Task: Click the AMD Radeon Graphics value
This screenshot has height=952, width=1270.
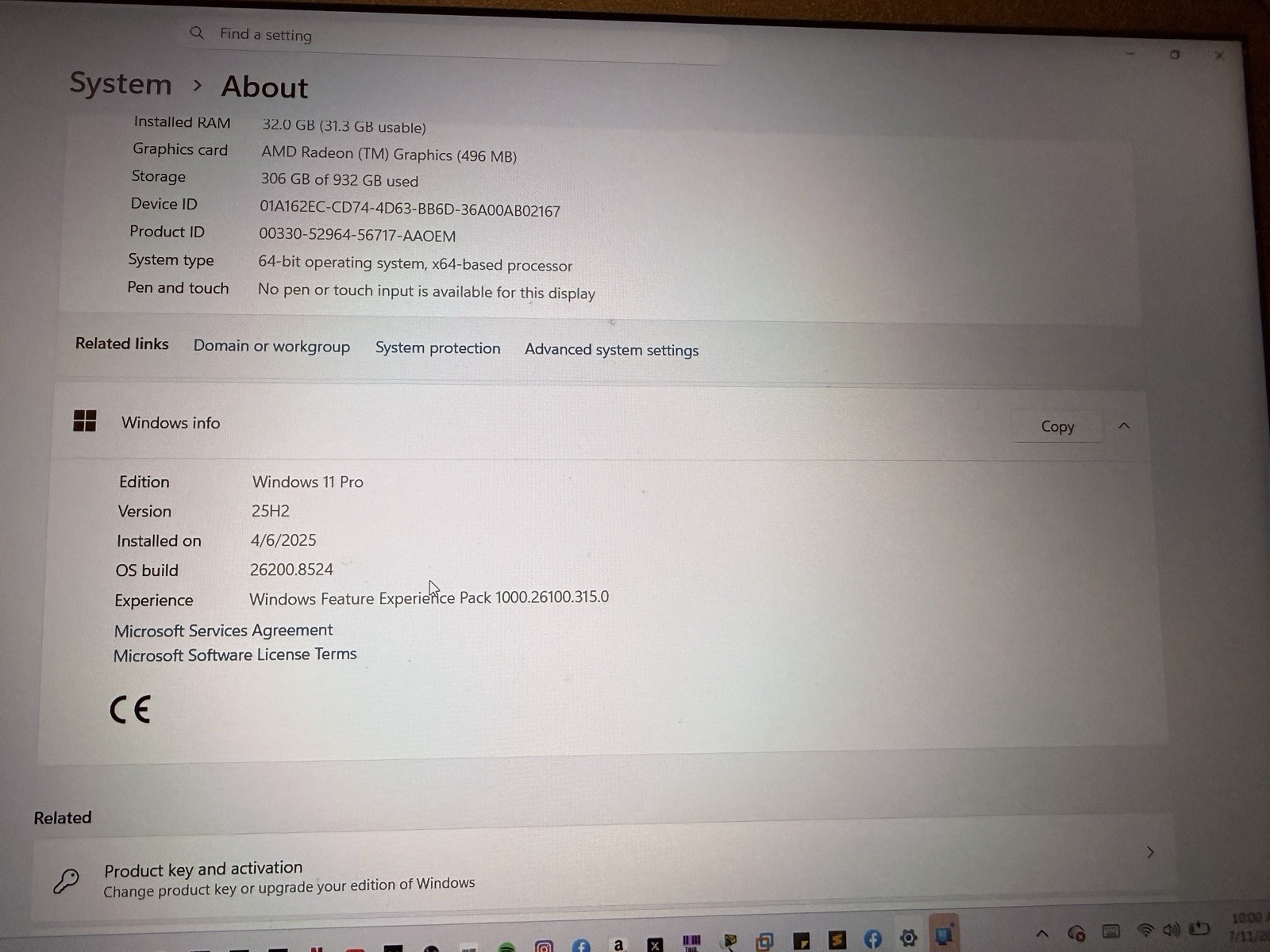Action: click(389, 155)
